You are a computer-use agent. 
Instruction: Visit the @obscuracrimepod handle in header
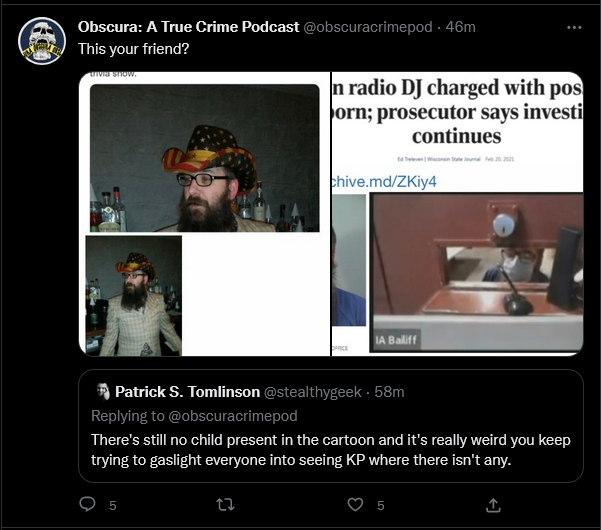[x=368, y=27]
